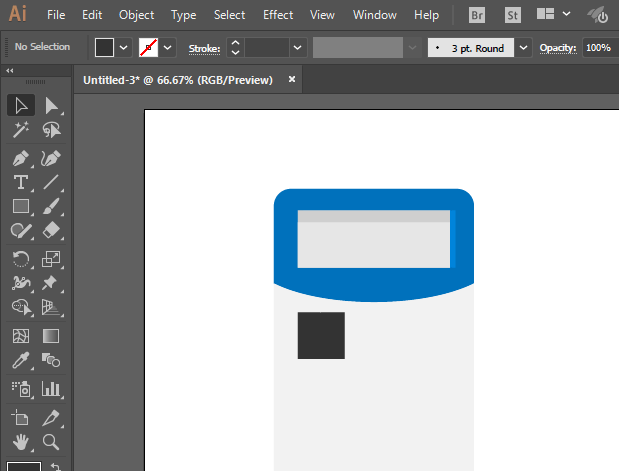Open the stroke color dropdown arrow
The width and height of the screenshot is (619, 471).
tap(168, 47)
